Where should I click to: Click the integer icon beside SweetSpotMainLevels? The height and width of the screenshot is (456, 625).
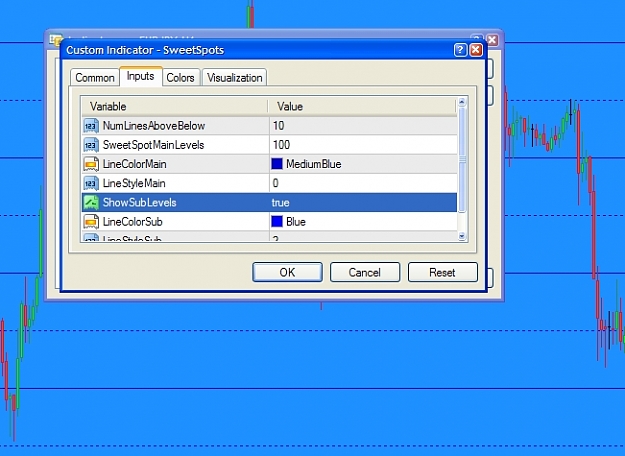(x=91, y=145)
